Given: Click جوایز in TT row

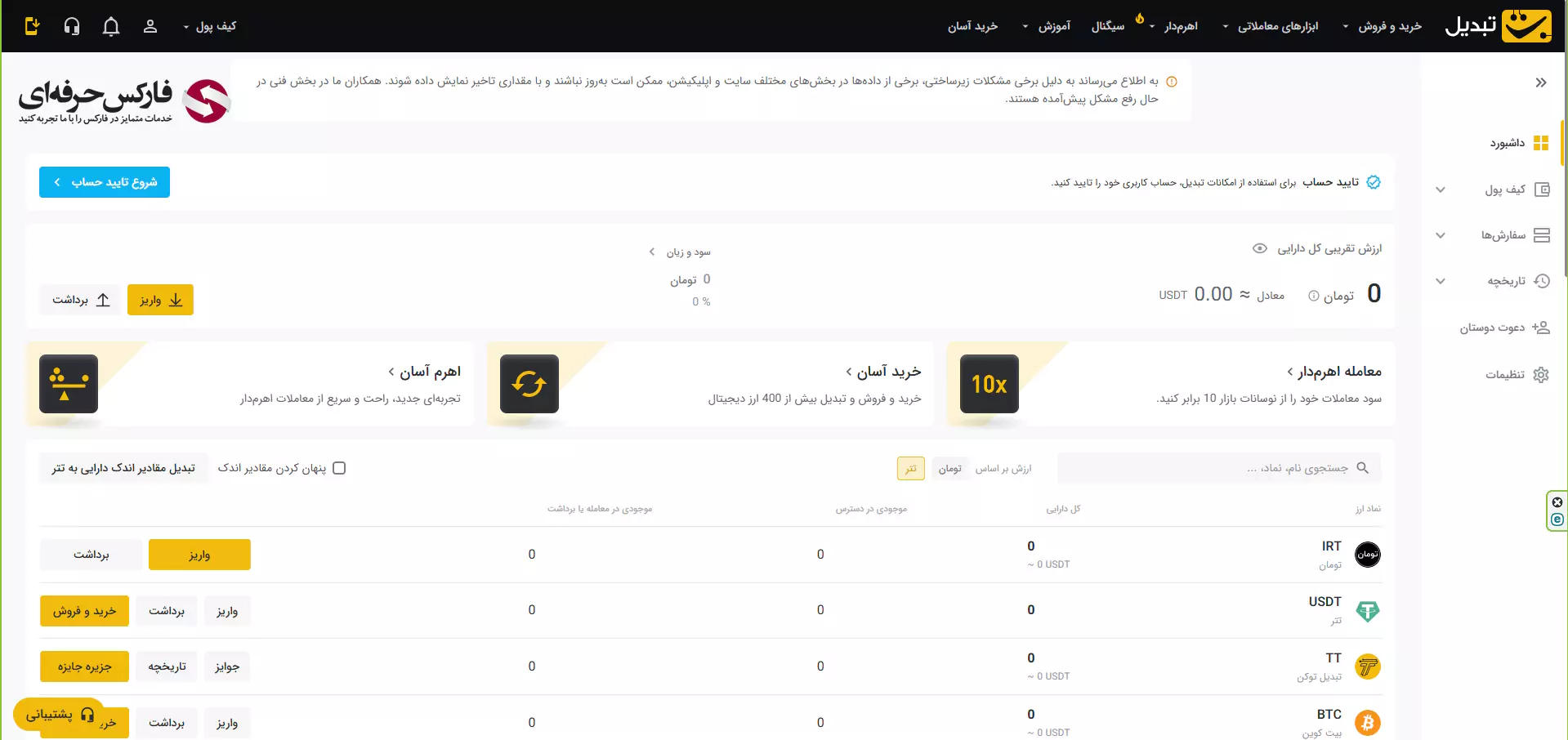Looking at the screenshot, I should point(227,666).
